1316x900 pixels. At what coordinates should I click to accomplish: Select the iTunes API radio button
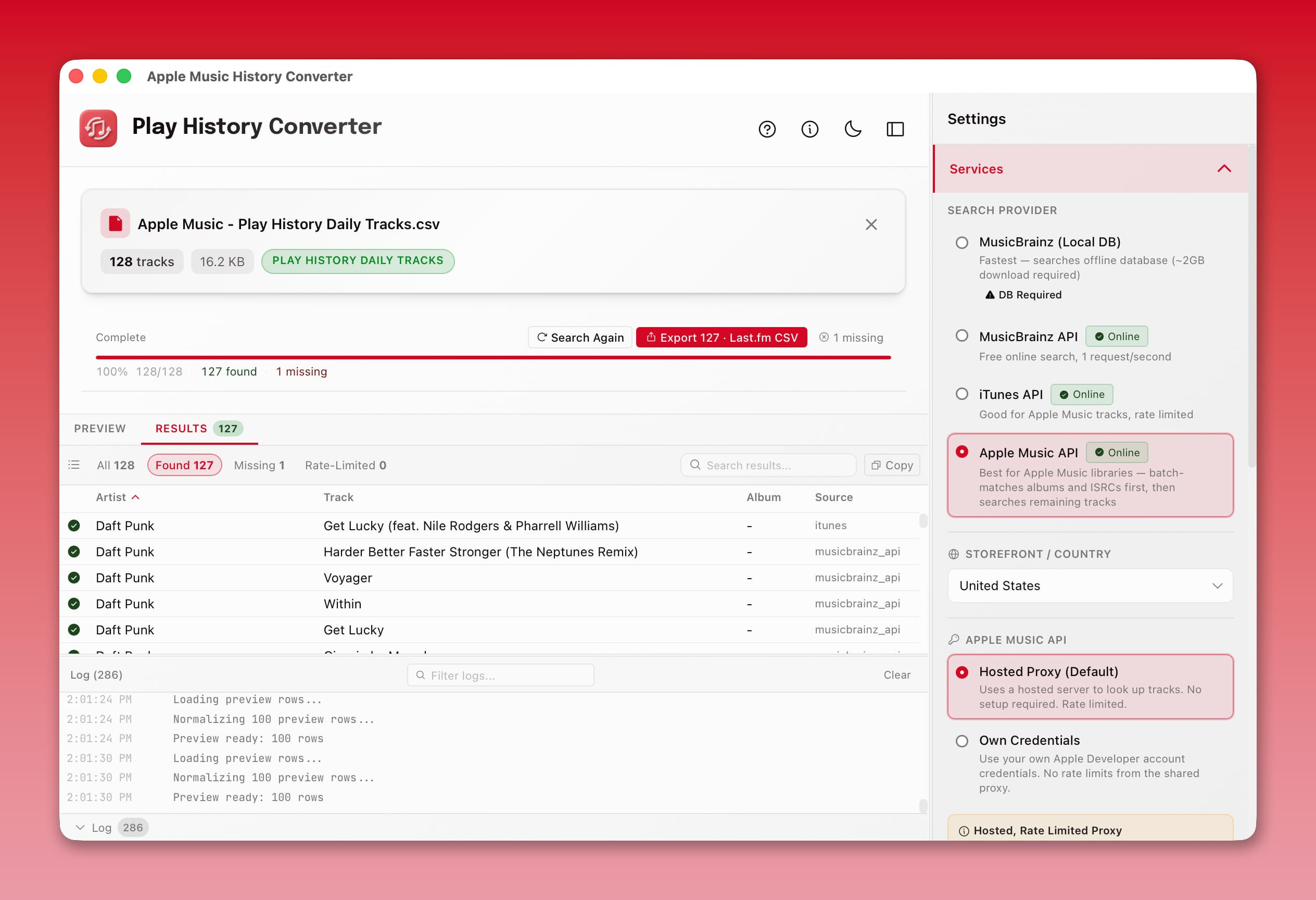[x=961, y=394]
